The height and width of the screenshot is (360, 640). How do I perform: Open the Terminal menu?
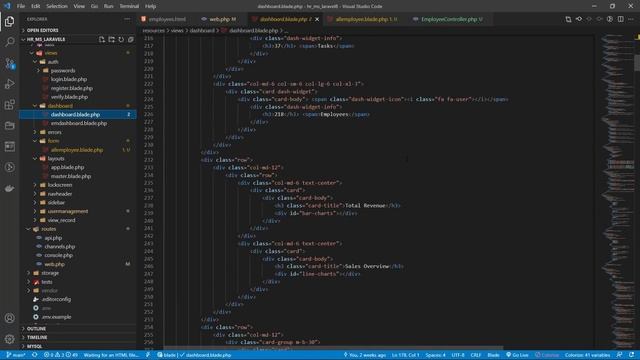[129, 6]
